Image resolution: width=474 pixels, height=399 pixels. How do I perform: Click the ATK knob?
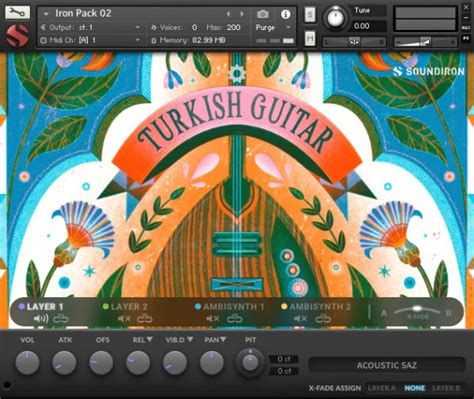pos(64,362)
